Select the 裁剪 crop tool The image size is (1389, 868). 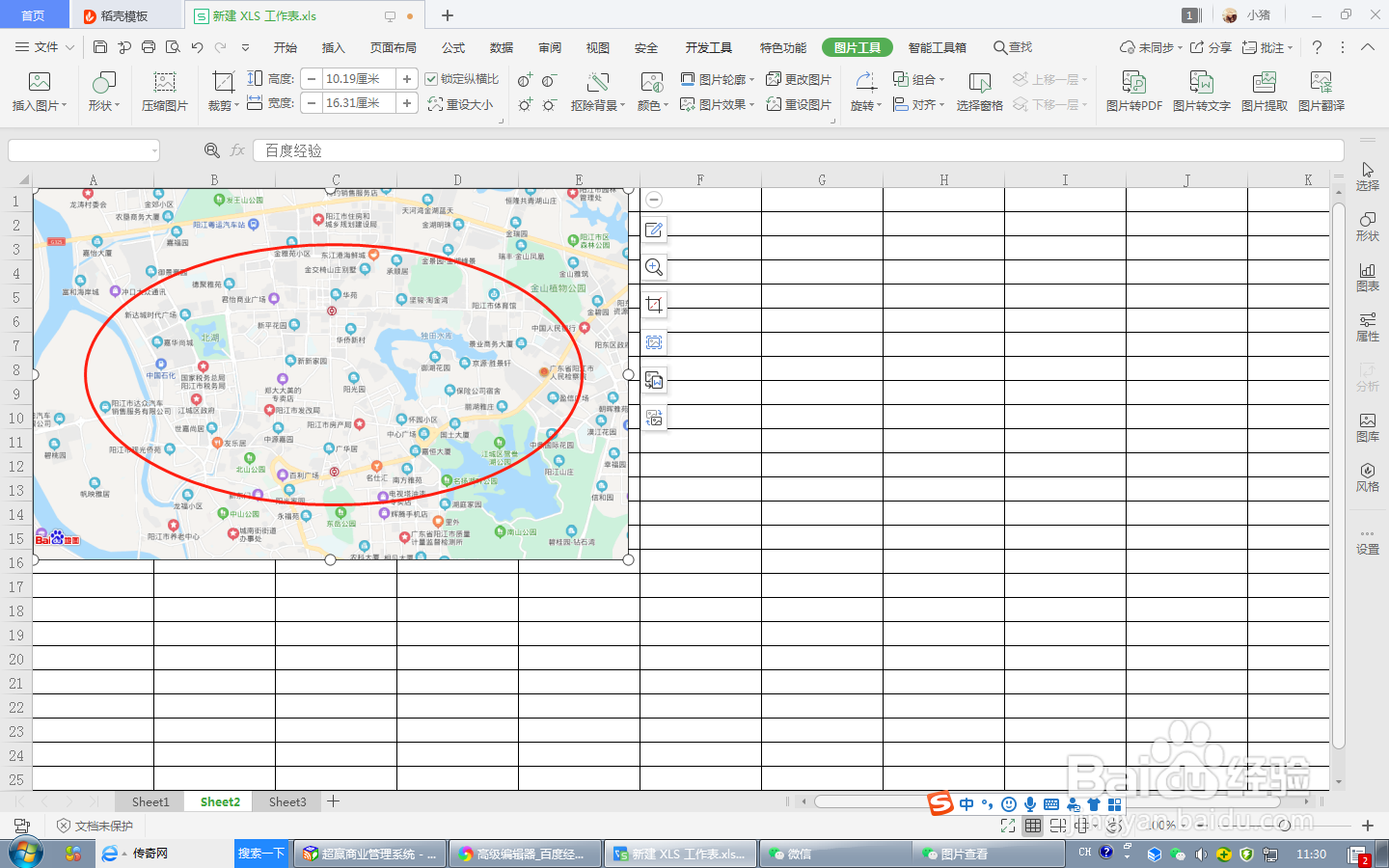click(x=223, y=92)
